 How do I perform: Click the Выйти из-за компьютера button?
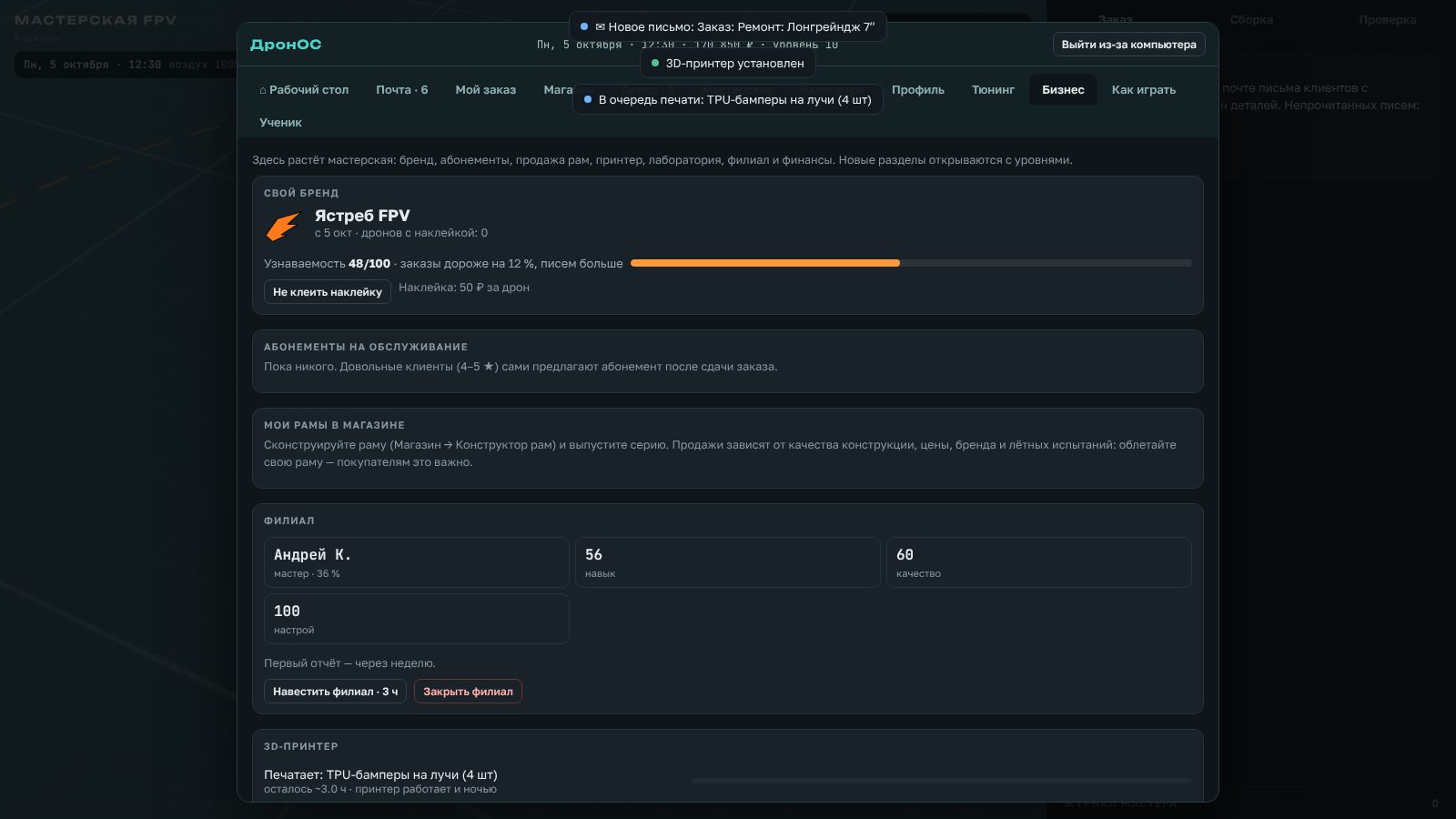[x=1129, y=45]
